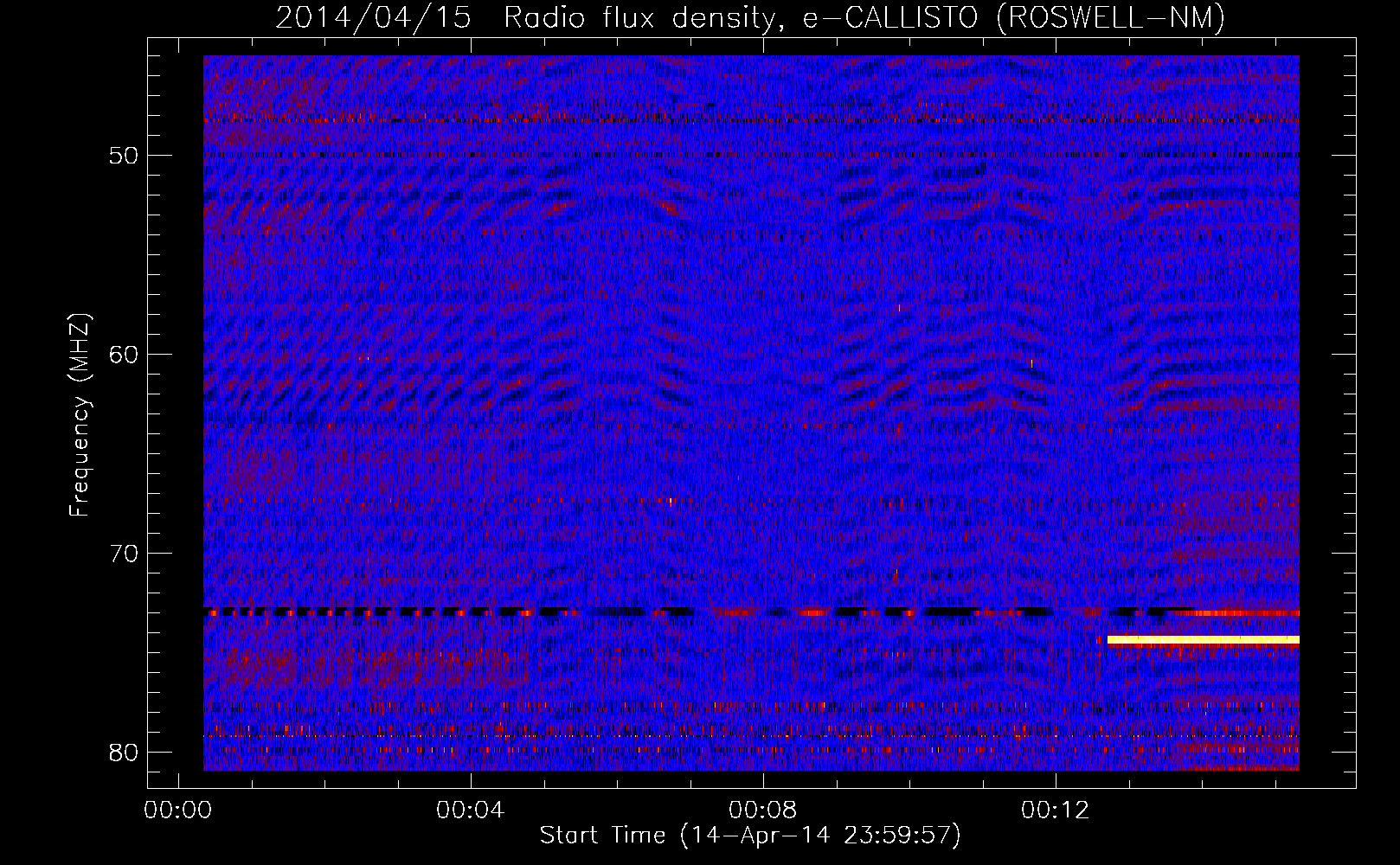This screenshot has width=1400, height=865.
Task: Click the '80' frequency tick label
Action: [124, 753]
